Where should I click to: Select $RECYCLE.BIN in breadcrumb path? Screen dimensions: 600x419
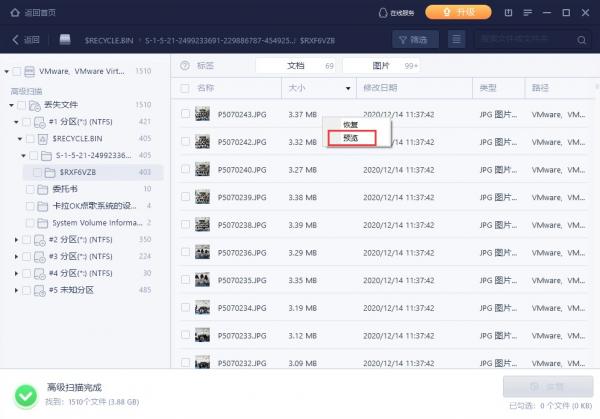pos(109,40)
